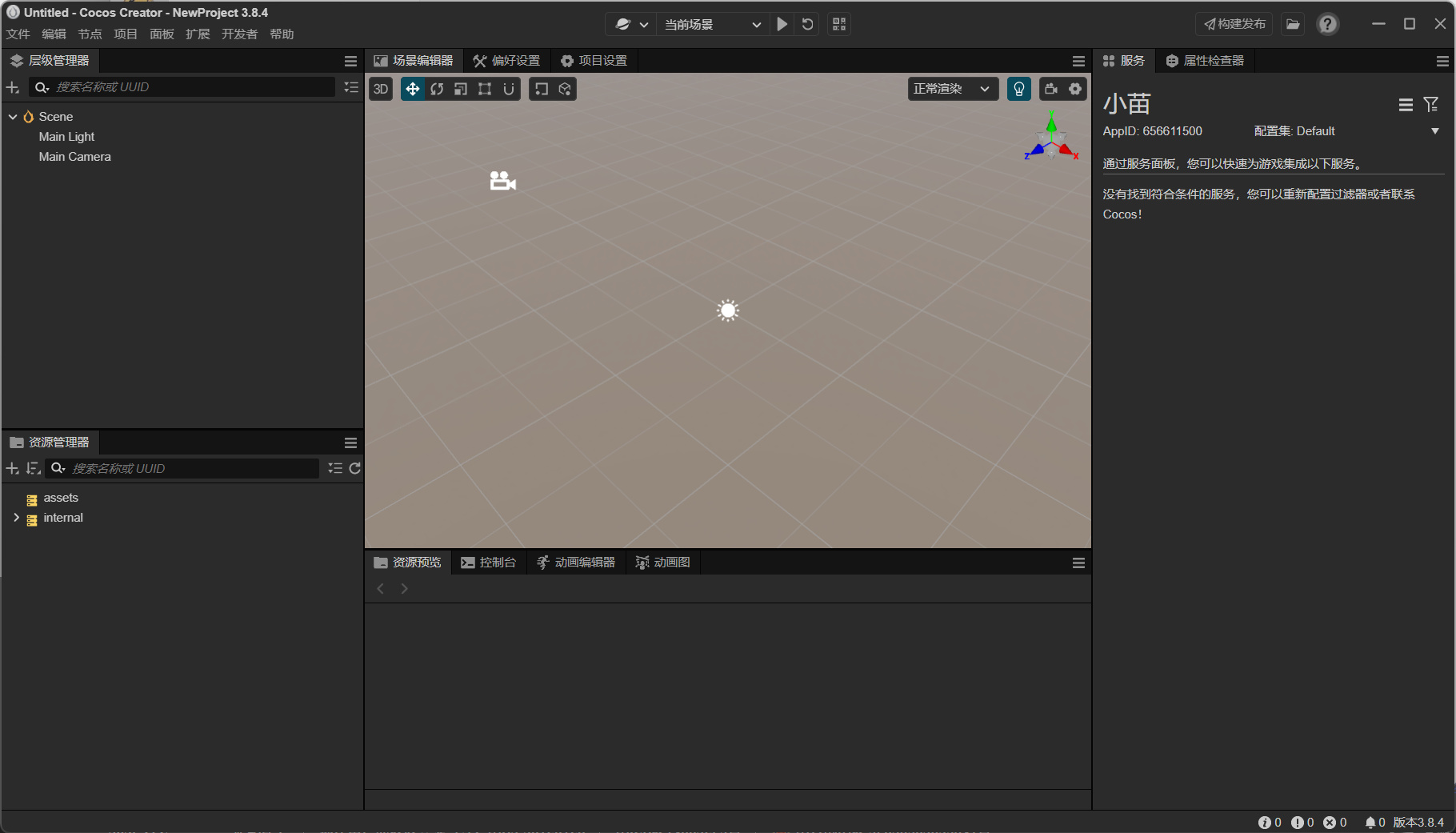The height and width of the screenshot is (833, 1456).
Task: Switch to the 偏好设置 tab
Action: click(x=506, y=61)
